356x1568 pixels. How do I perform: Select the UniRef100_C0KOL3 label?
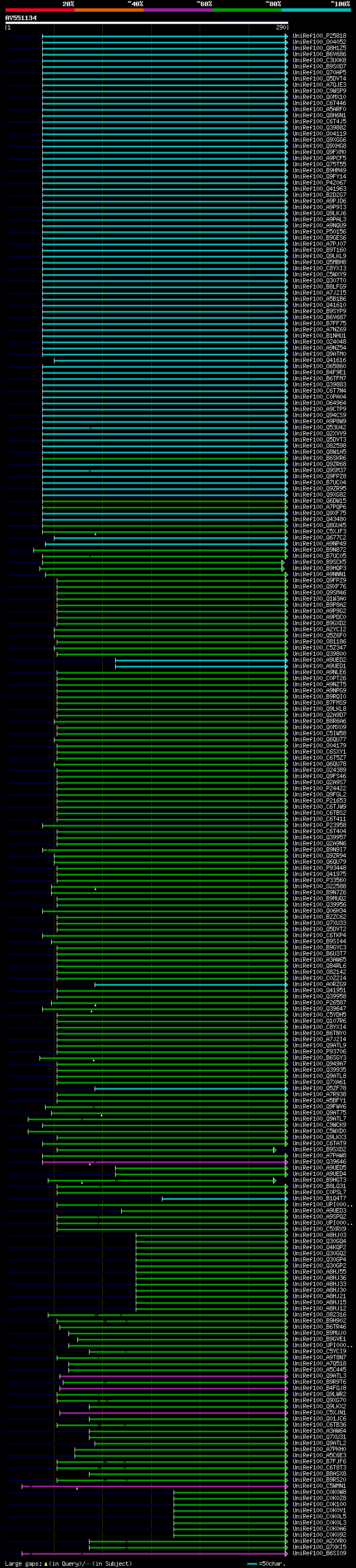[x=319, y=1522]
